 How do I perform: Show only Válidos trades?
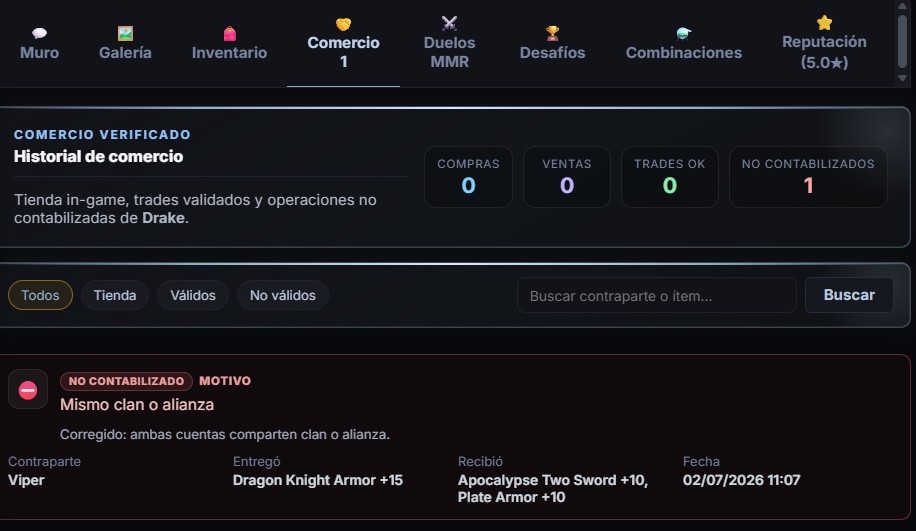click(x=193, y=295)
